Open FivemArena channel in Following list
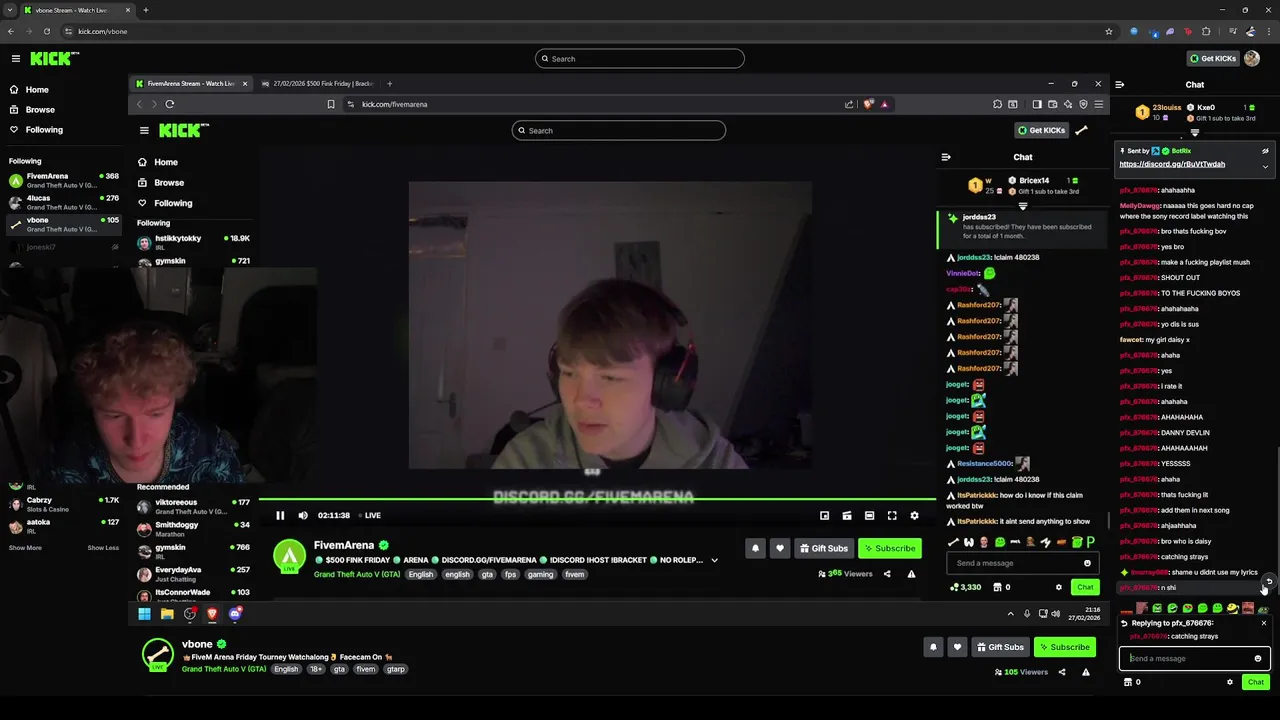Screen dimensions: 1280x720 click(x=63, y=180)
